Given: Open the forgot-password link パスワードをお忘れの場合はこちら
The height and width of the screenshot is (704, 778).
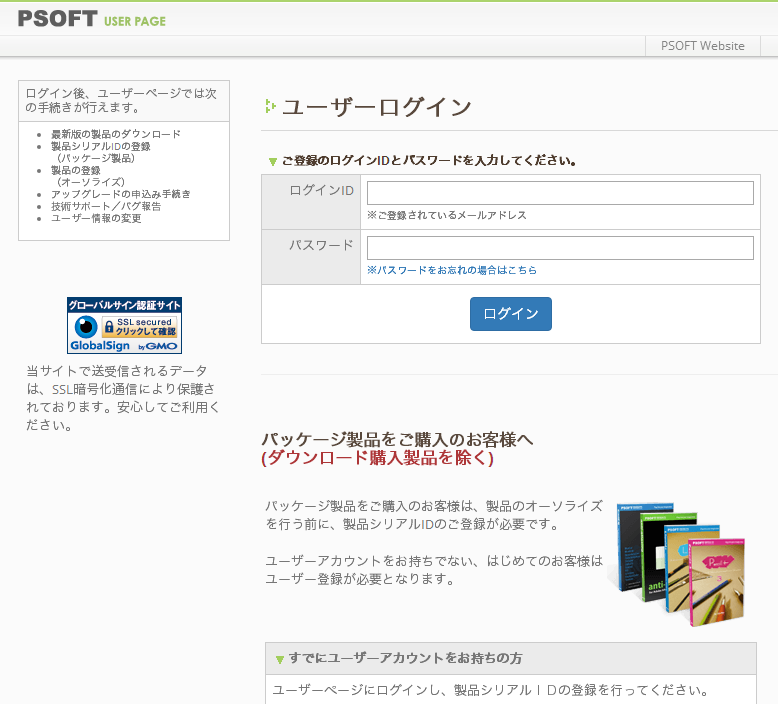Looking at the screenshot, I should pos(452,270).
